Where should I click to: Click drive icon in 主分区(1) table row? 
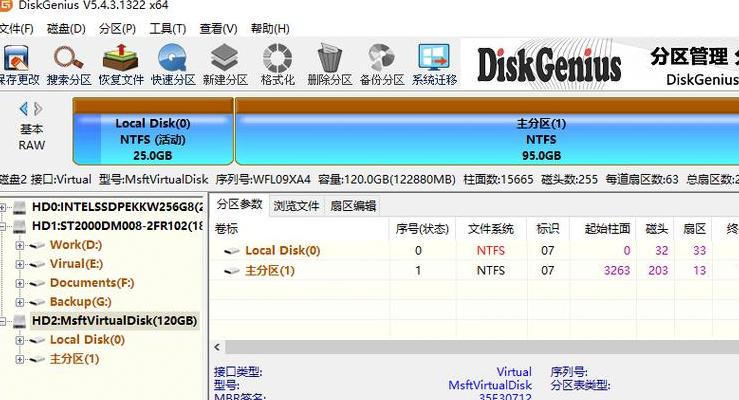pos(232,271)
